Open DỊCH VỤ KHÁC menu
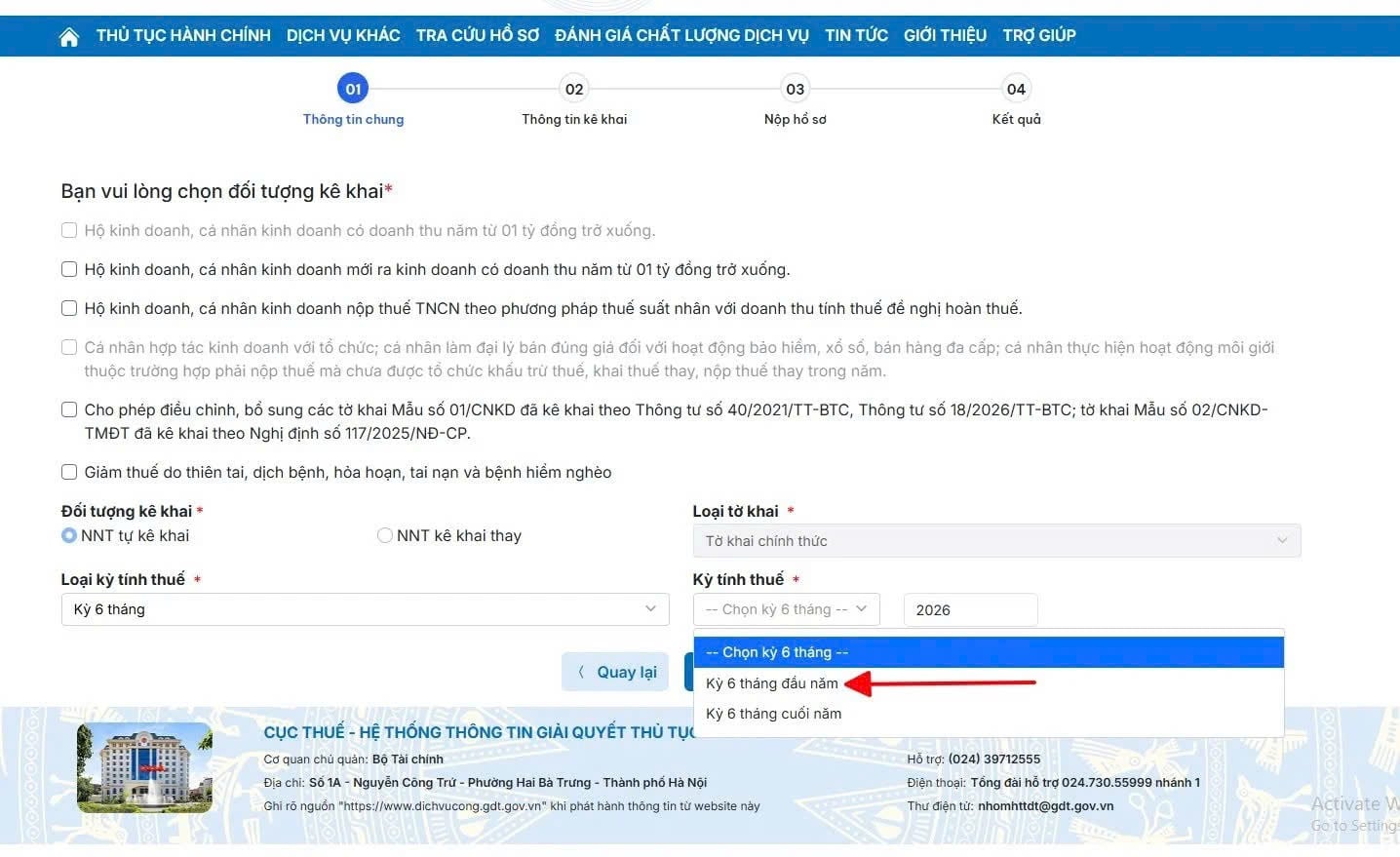1400x857 pixels. pos(343,35)
